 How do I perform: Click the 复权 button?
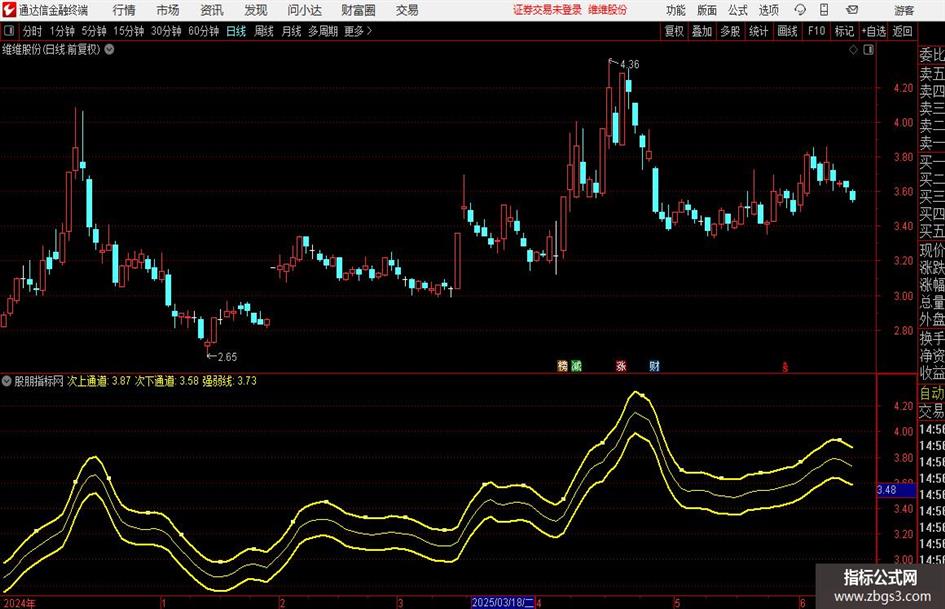point(674,31)
